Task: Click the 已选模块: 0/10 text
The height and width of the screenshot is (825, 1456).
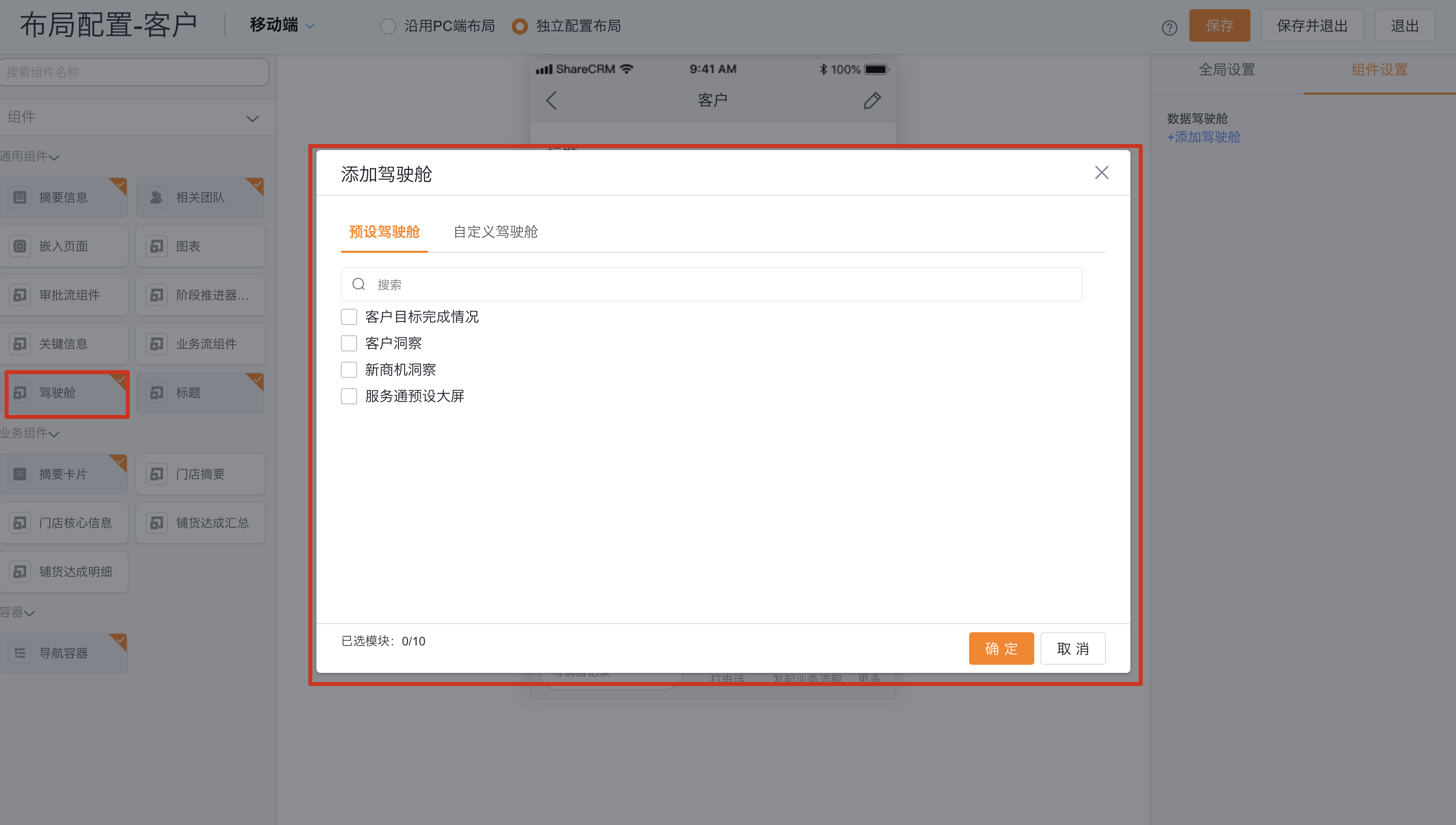Action: click(383, 641)
